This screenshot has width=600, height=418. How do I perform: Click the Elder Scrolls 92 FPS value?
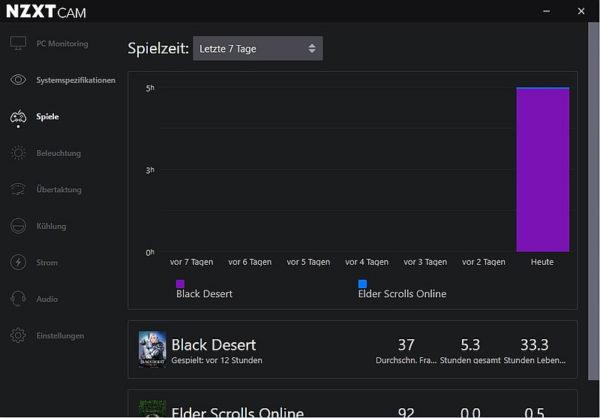tap(406, 413)
